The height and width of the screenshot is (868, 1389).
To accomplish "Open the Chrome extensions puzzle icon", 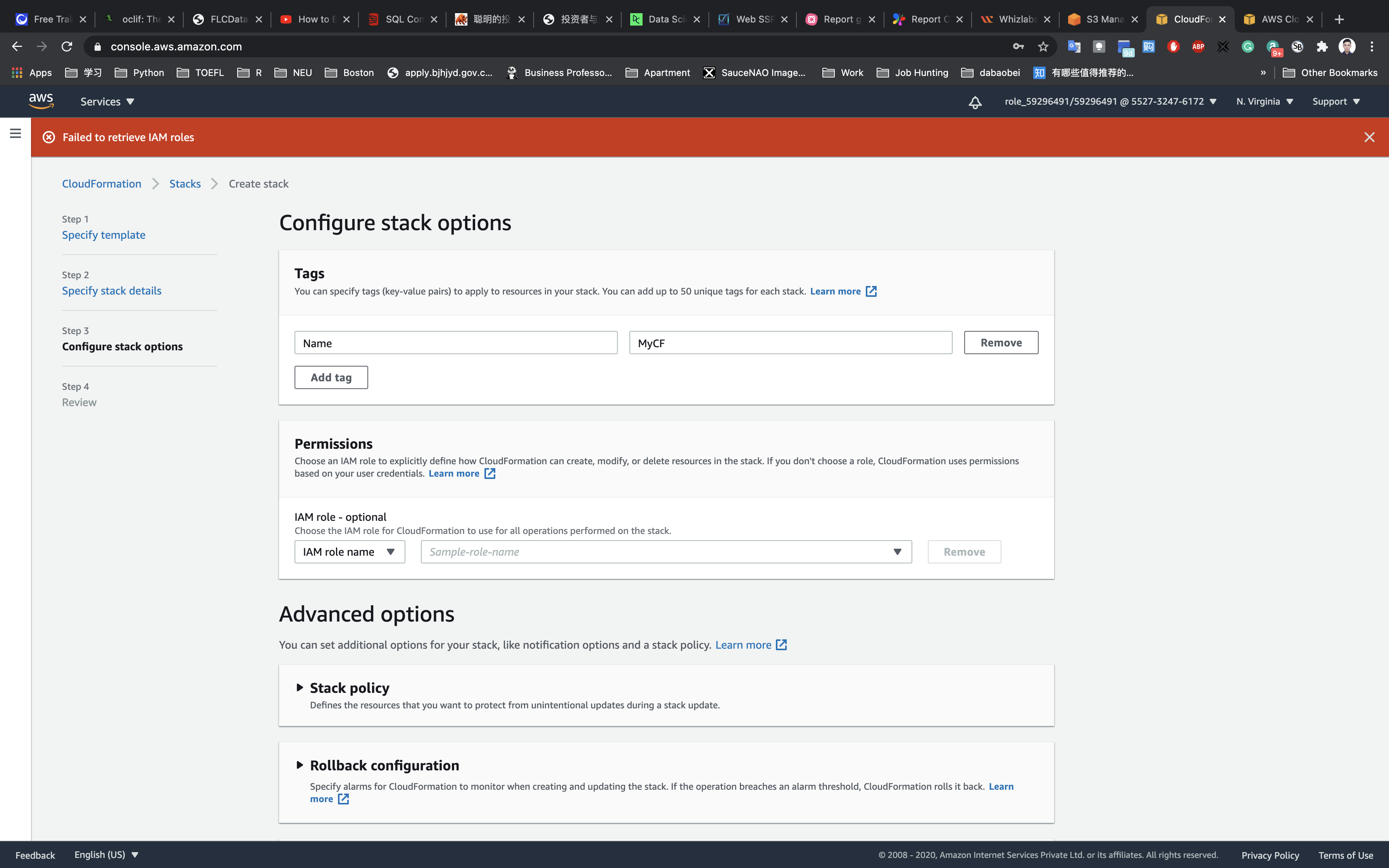I will [x=1322, y=46].
